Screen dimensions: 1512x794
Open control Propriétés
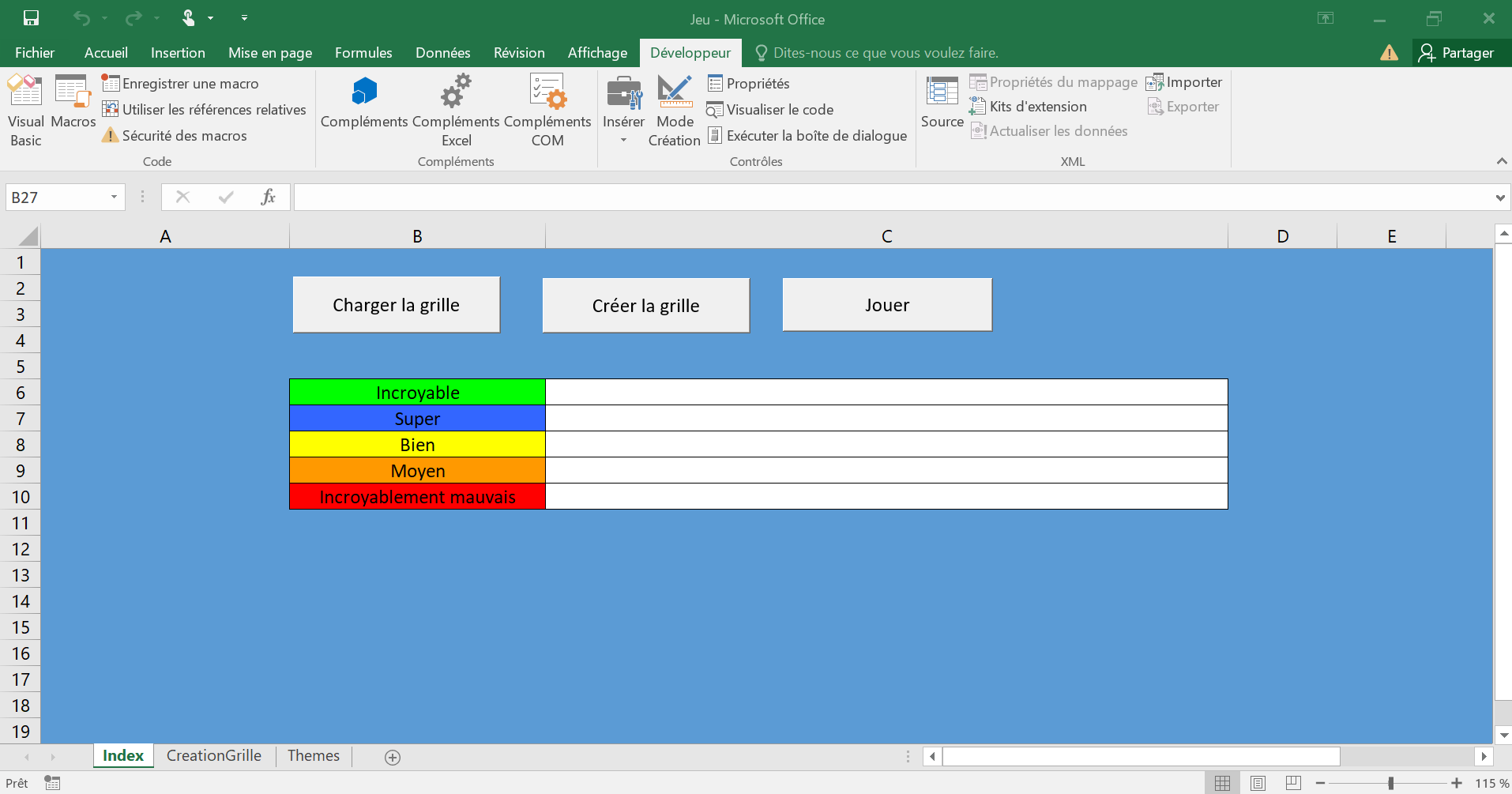749,84
